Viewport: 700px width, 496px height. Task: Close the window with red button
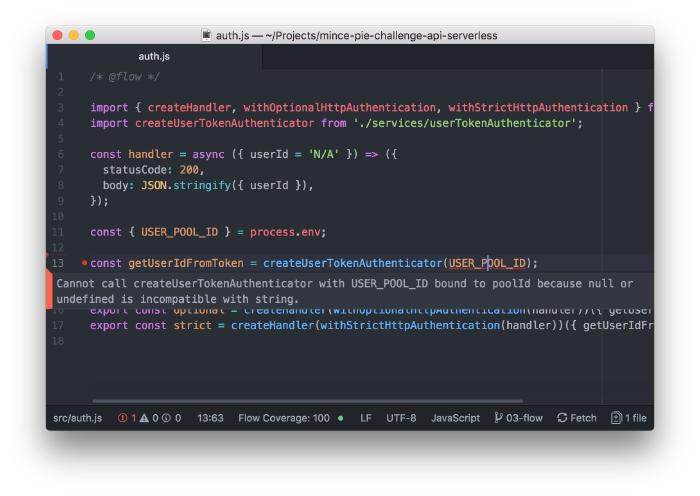[x=57, y=35]
